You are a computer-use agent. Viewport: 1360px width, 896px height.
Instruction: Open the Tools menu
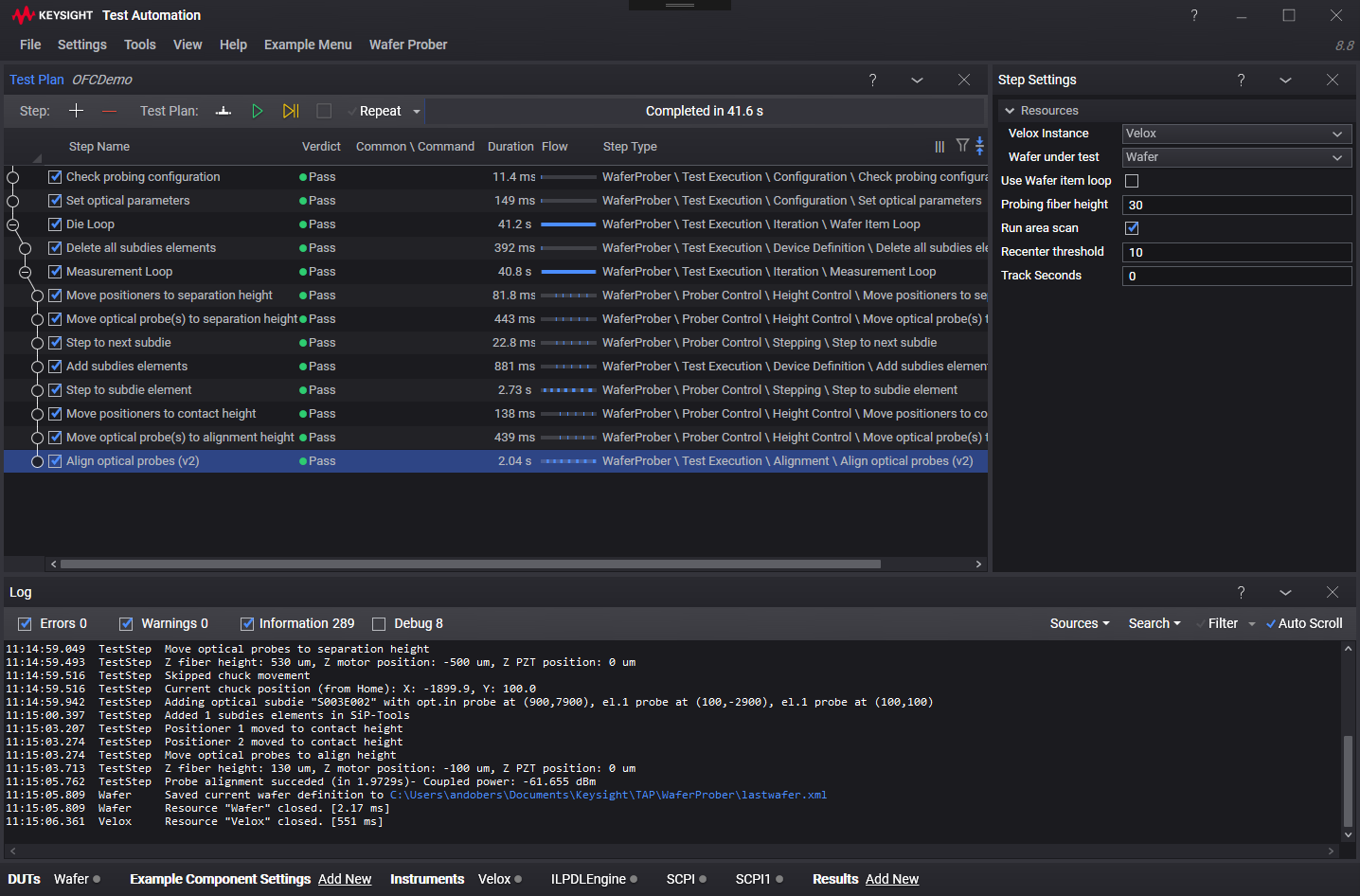click(139, 45)
